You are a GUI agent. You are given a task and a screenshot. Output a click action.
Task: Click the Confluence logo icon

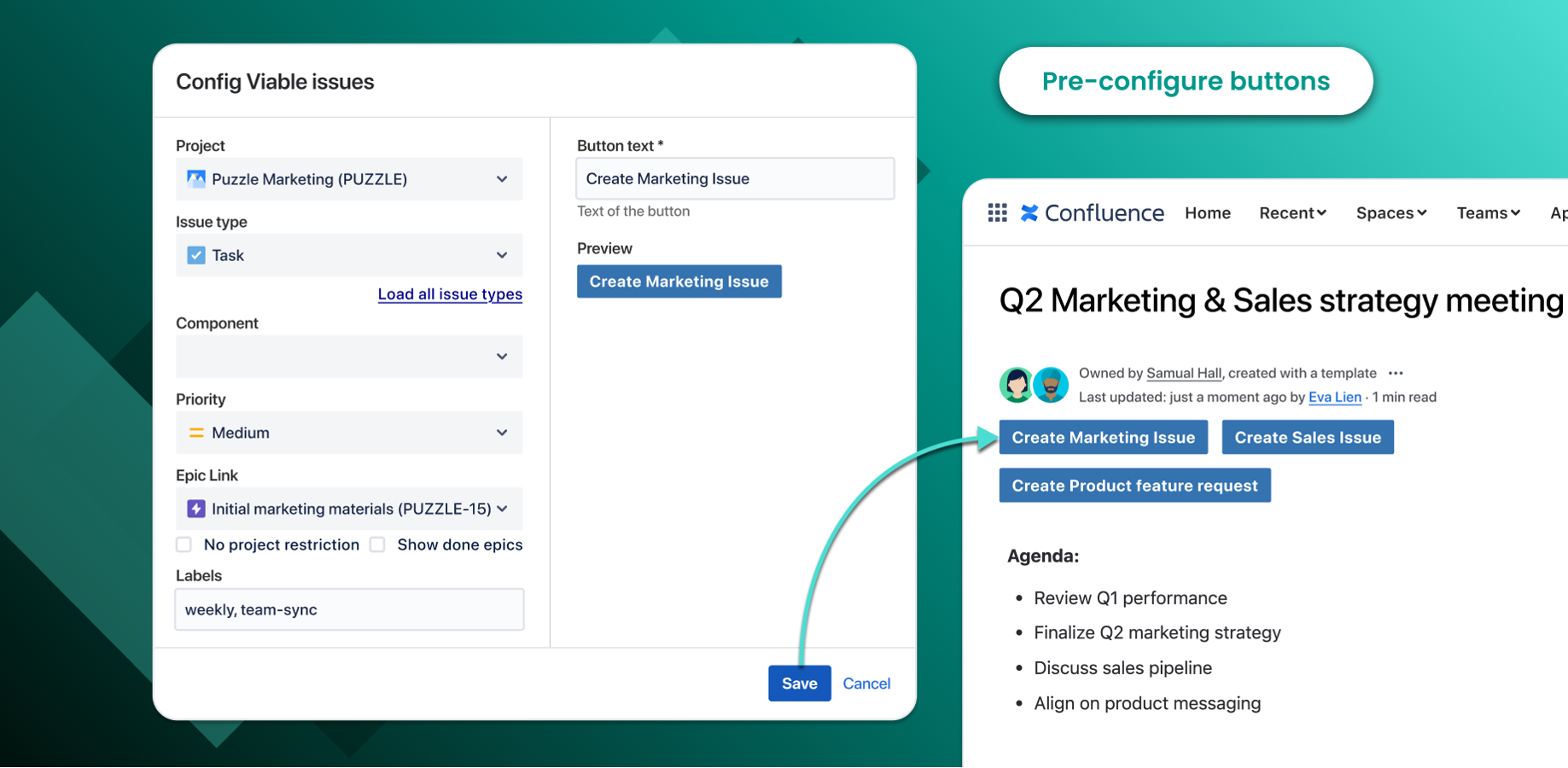pos(1029,212)
